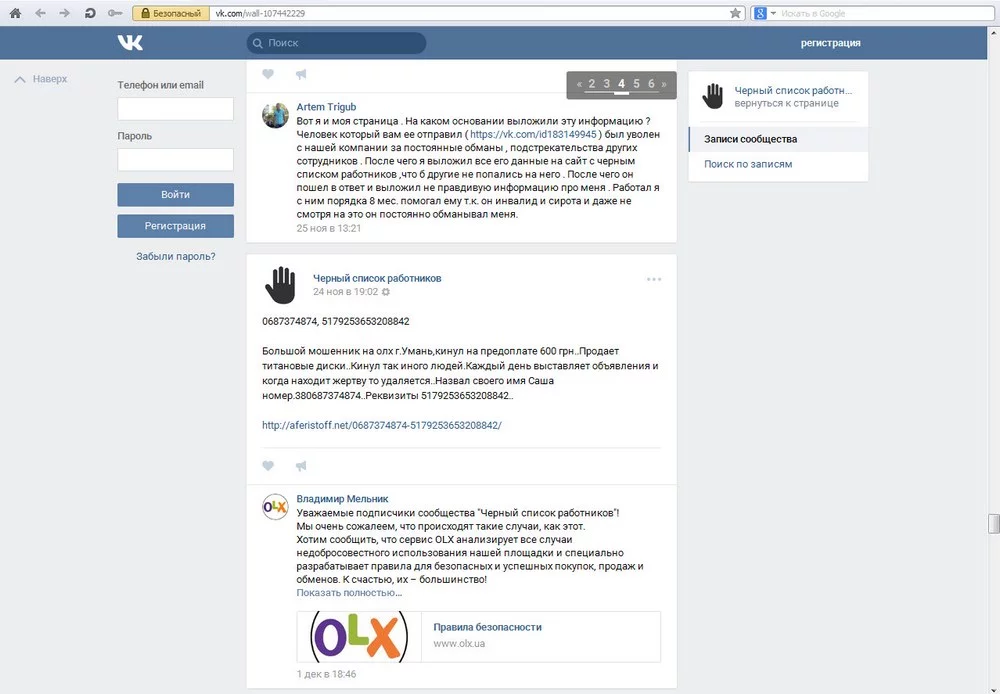Image resolution: width=1000 pixels, height=694 pixels.
Task: Open the post's three-dots options menu
Action: click(x=654, y=279)
